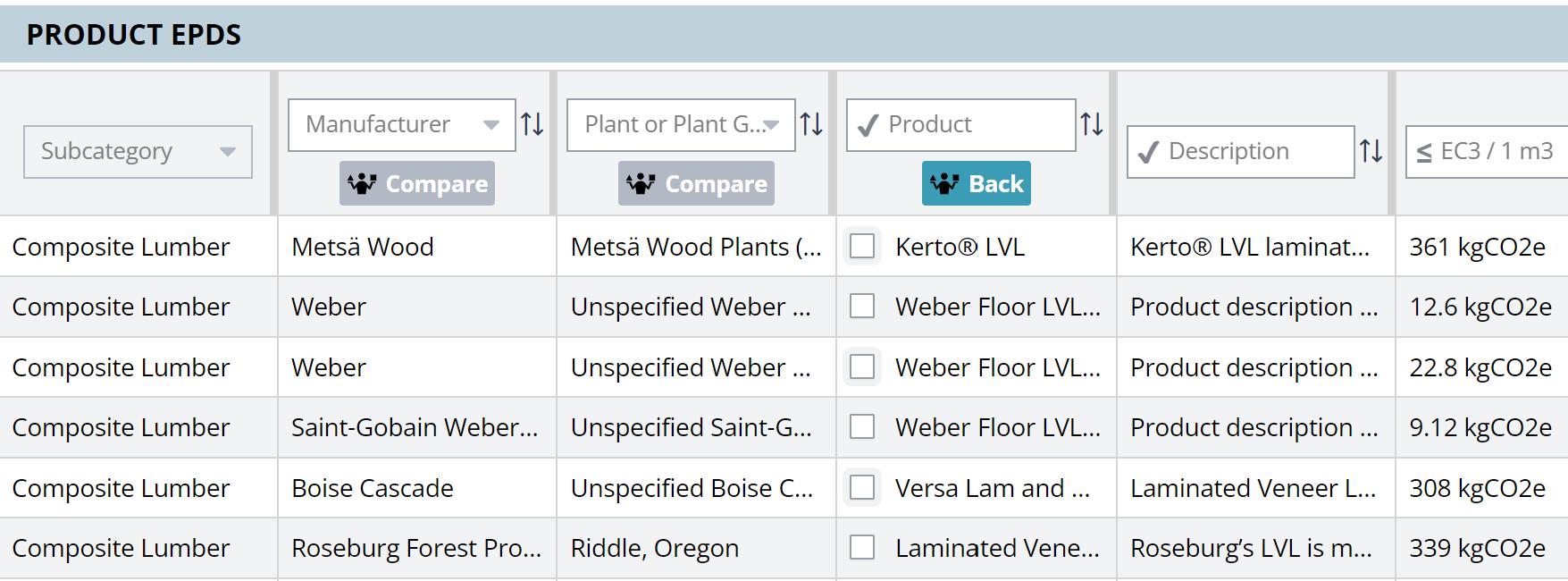This screenshot has width=1568, height=581.
Task: Tick the Laminated Veneer Roseburg checkbox
Action: 862,547
